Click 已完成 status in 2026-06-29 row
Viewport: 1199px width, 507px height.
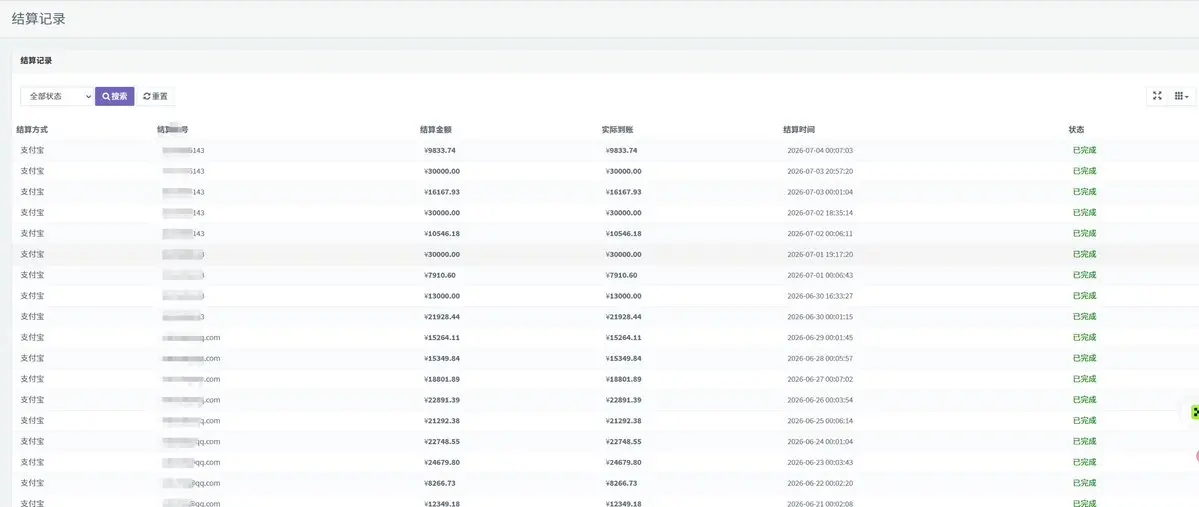(x=1084, y=337)
